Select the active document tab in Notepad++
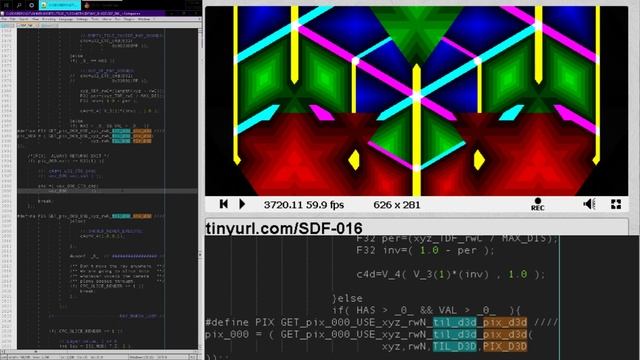 tap(27, 25)
